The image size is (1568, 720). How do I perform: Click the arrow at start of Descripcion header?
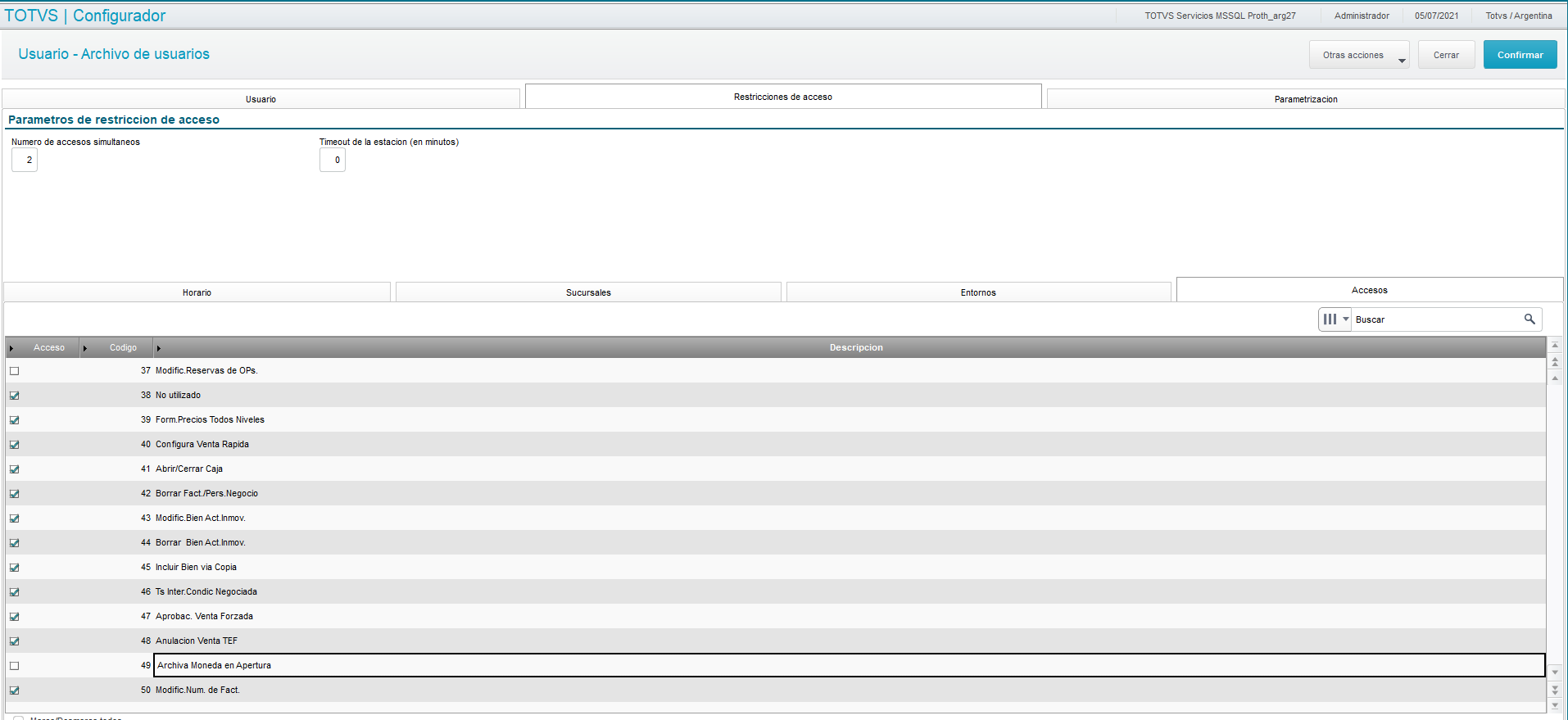159,348
